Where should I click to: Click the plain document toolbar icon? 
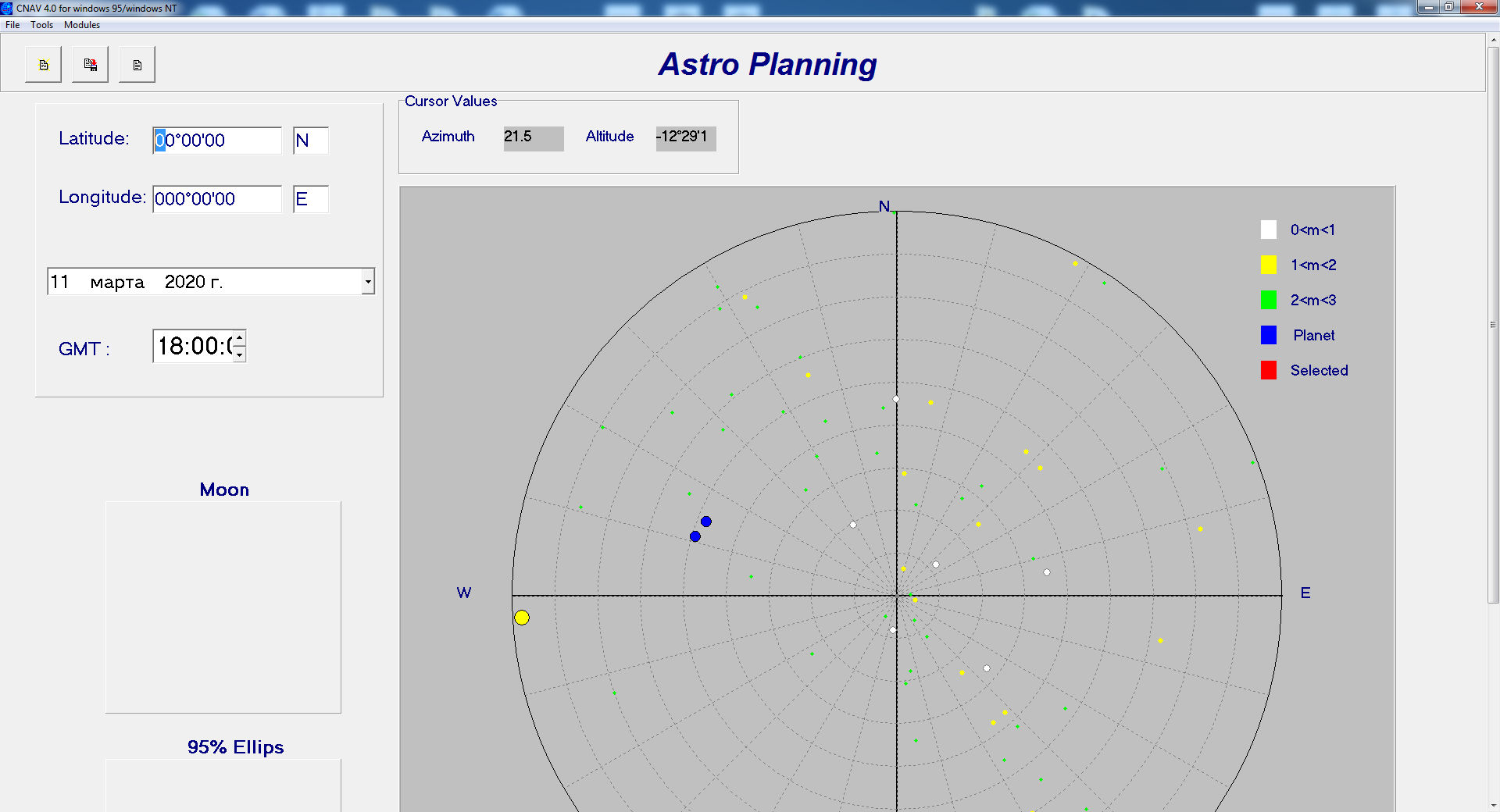(137, 65)
